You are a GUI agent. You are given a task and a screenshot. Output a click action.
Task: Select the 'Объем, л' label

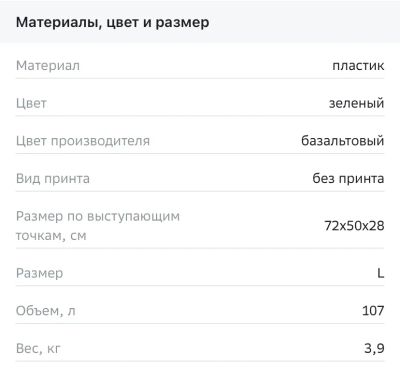[46, 311]
